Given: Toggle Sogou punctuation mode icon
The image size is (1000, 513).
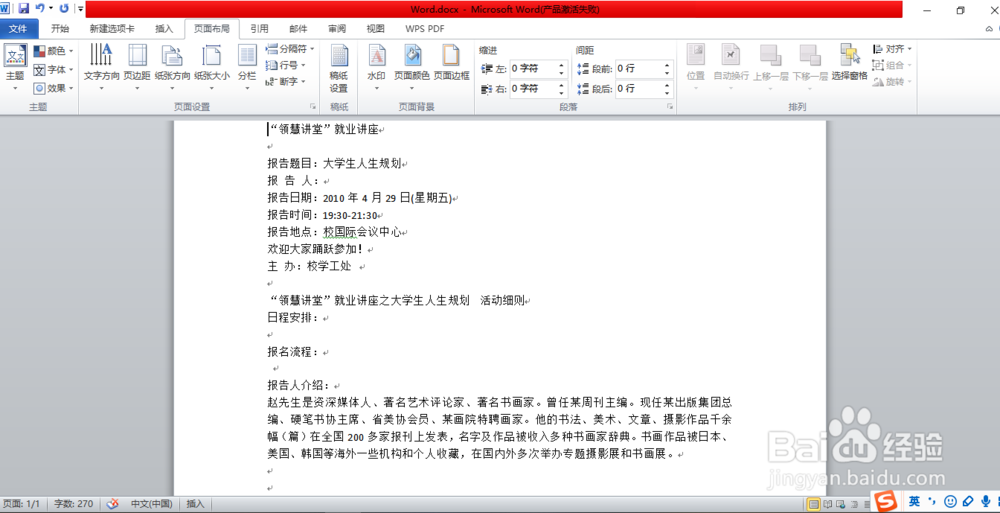Looking at the screenshot, I should click(932, 502).
